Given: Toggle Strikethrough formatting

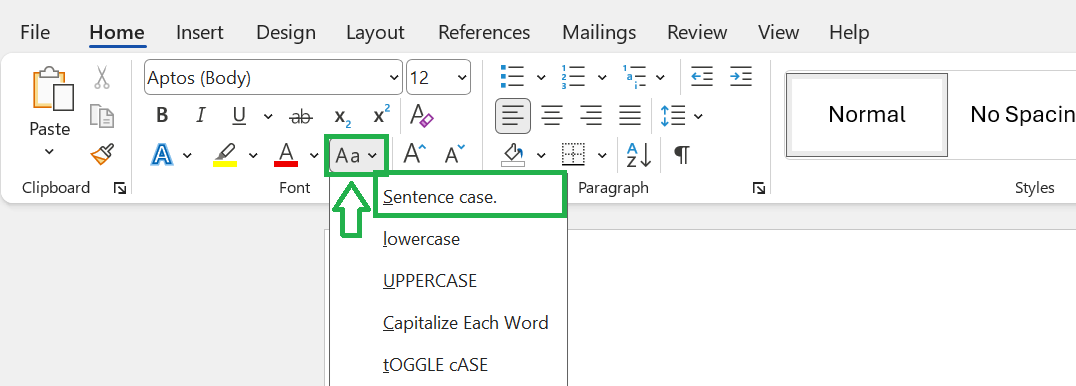Looking at the screenshot, I should click(x=301, y=117).
